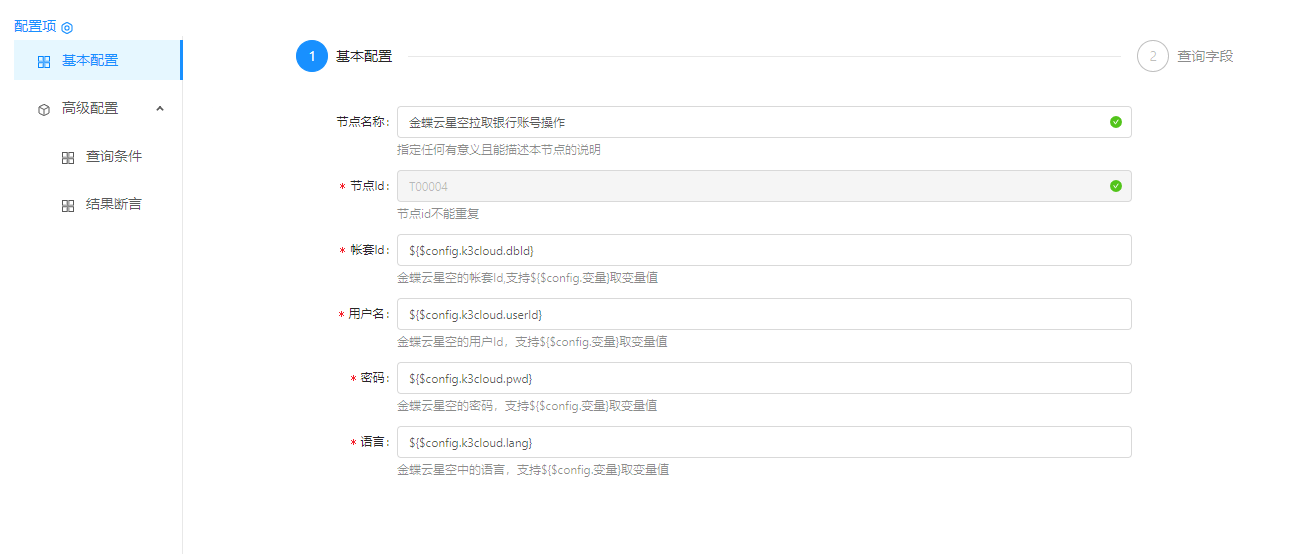Click the step 1 circle icon
This screenshot has height=554, width=1297.
(x=312, y=57)
